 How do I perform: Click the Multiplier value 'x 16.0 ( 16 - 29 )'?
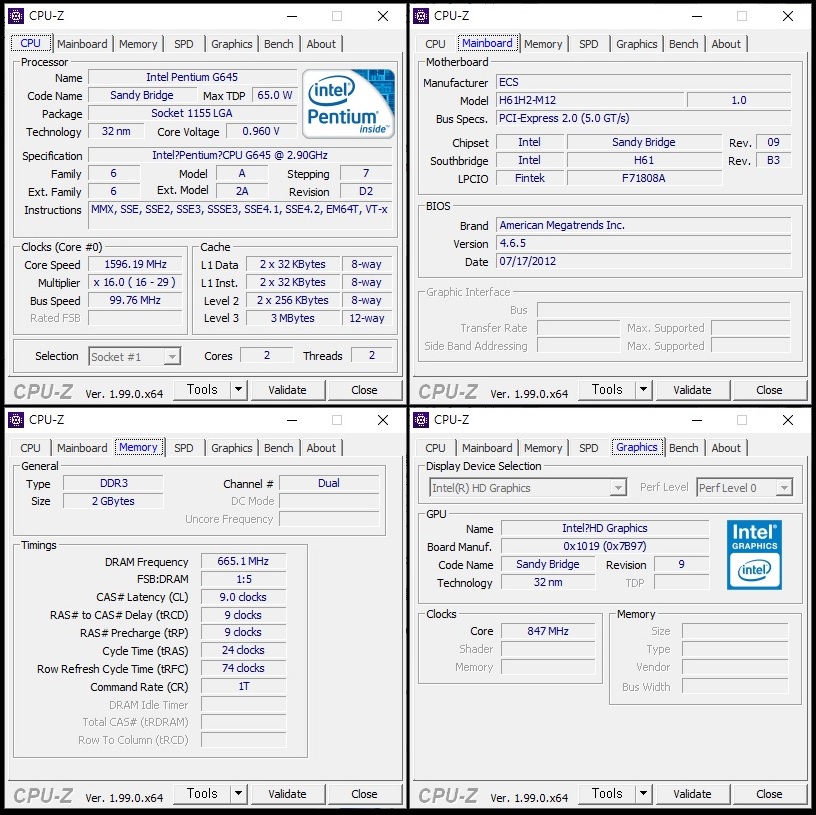tap(135, 282)
